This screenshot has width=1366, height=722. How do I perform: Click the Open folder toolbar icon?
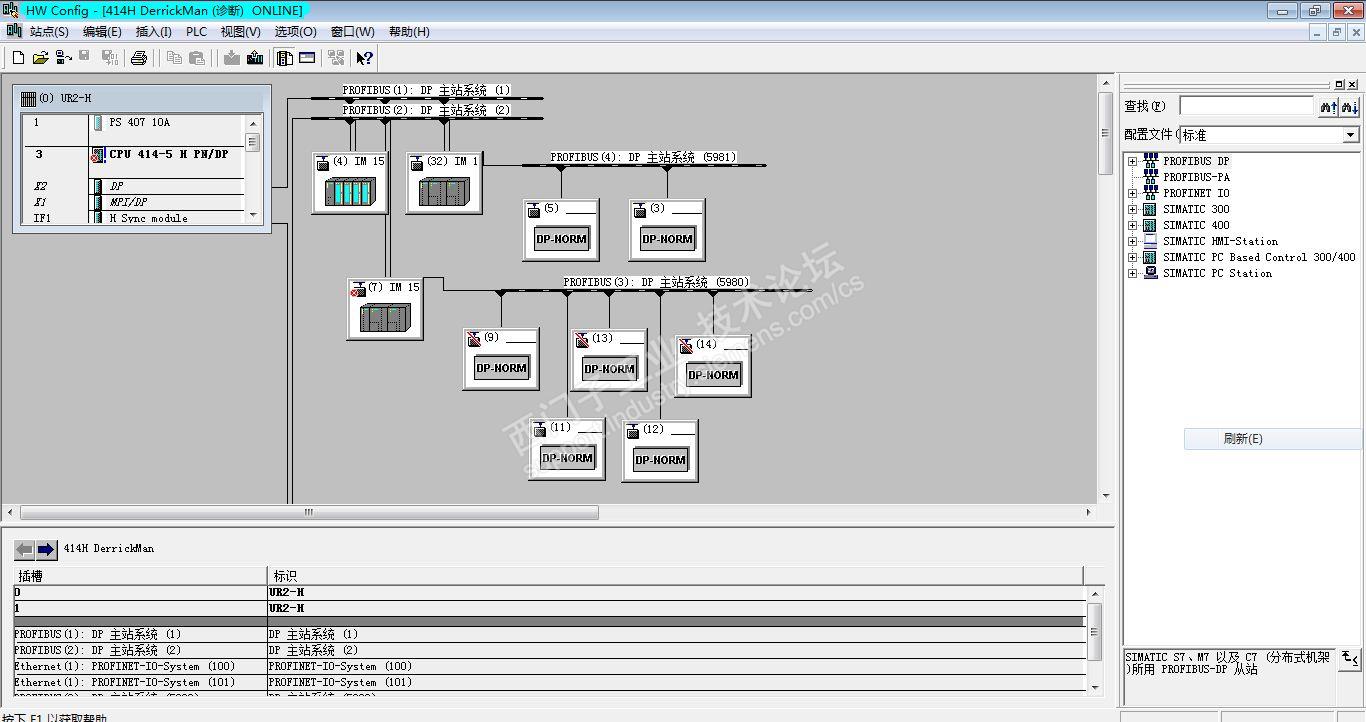41,58
